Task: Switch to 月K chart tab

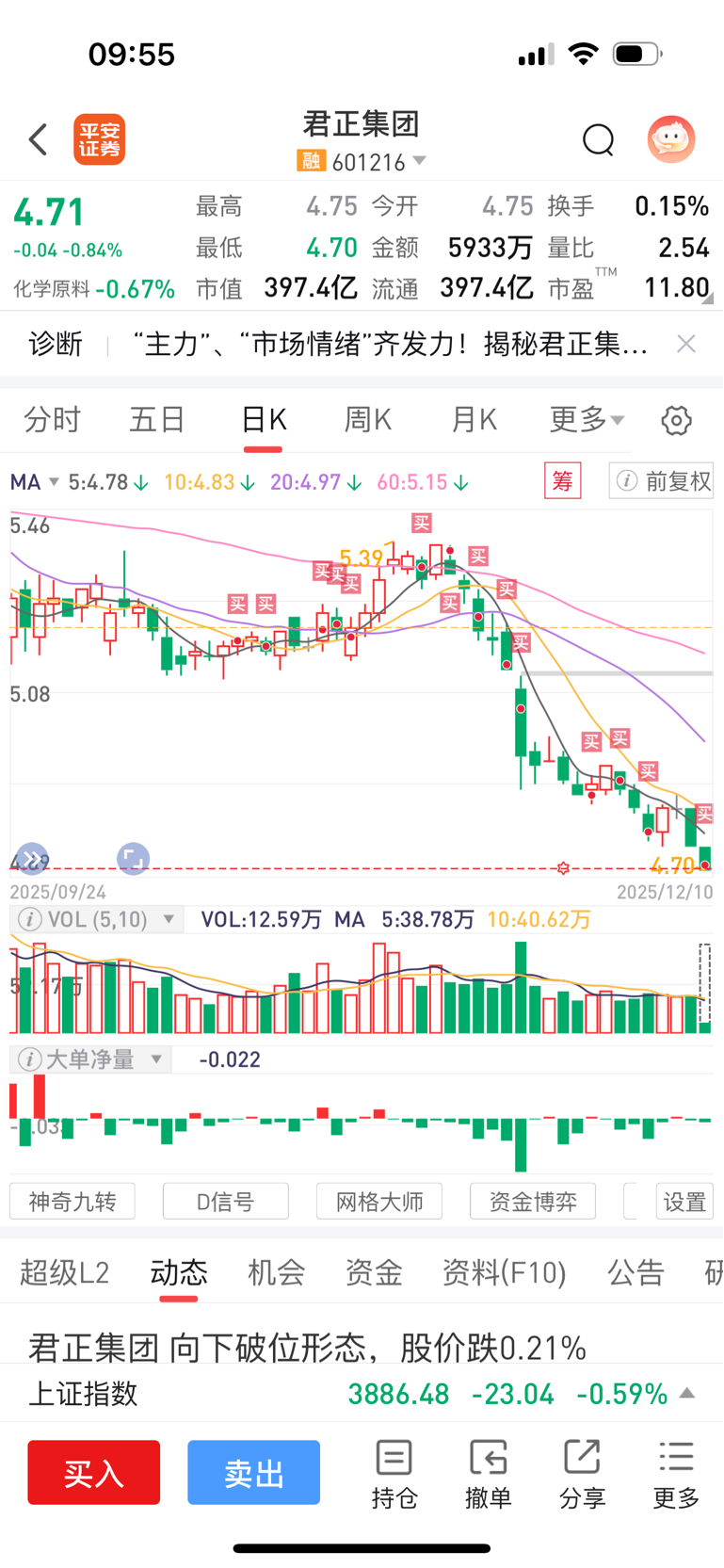Action: point(474,419)
